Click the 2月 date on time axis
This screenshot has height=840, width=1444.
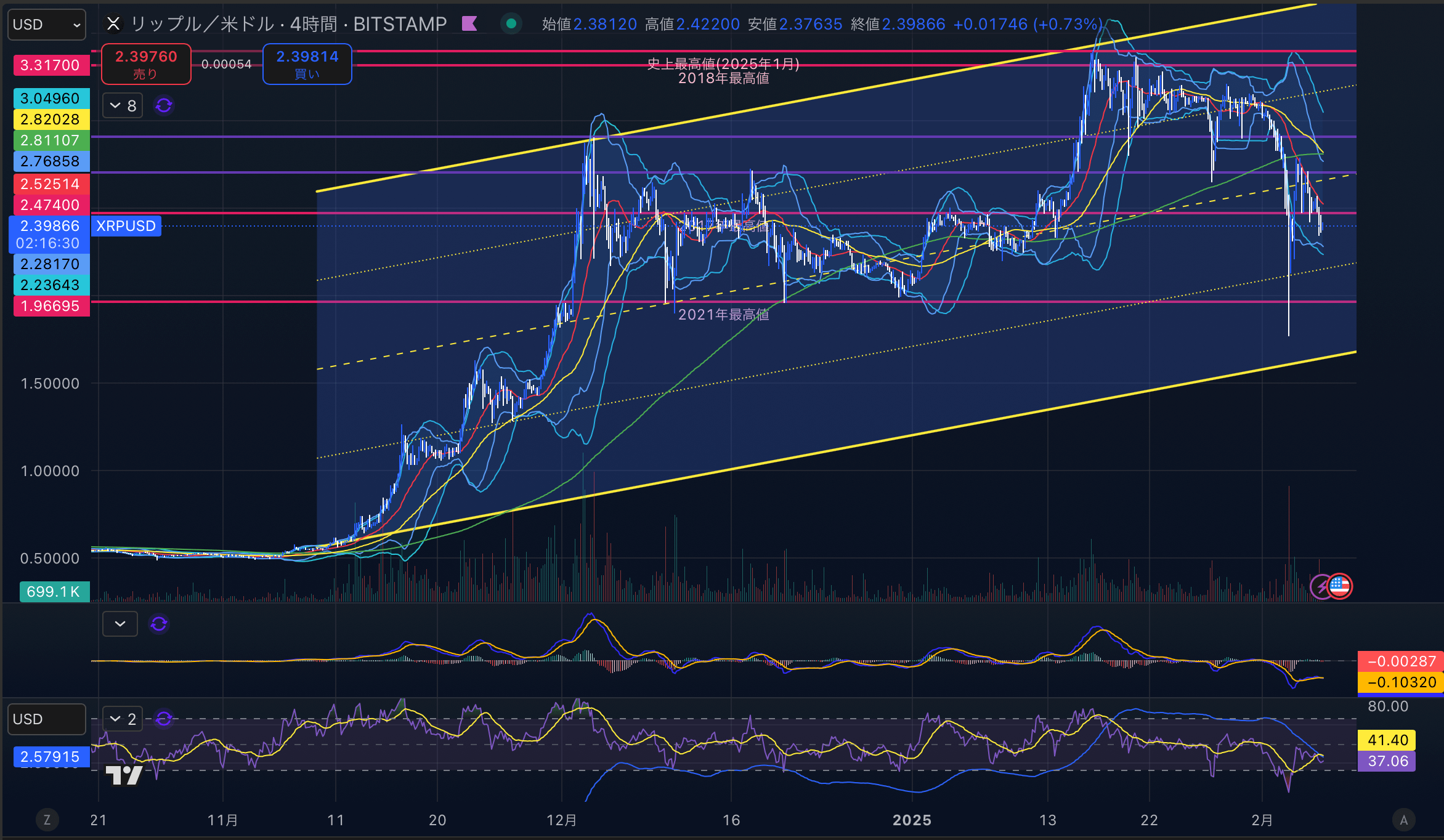[x=1262, y=820]
